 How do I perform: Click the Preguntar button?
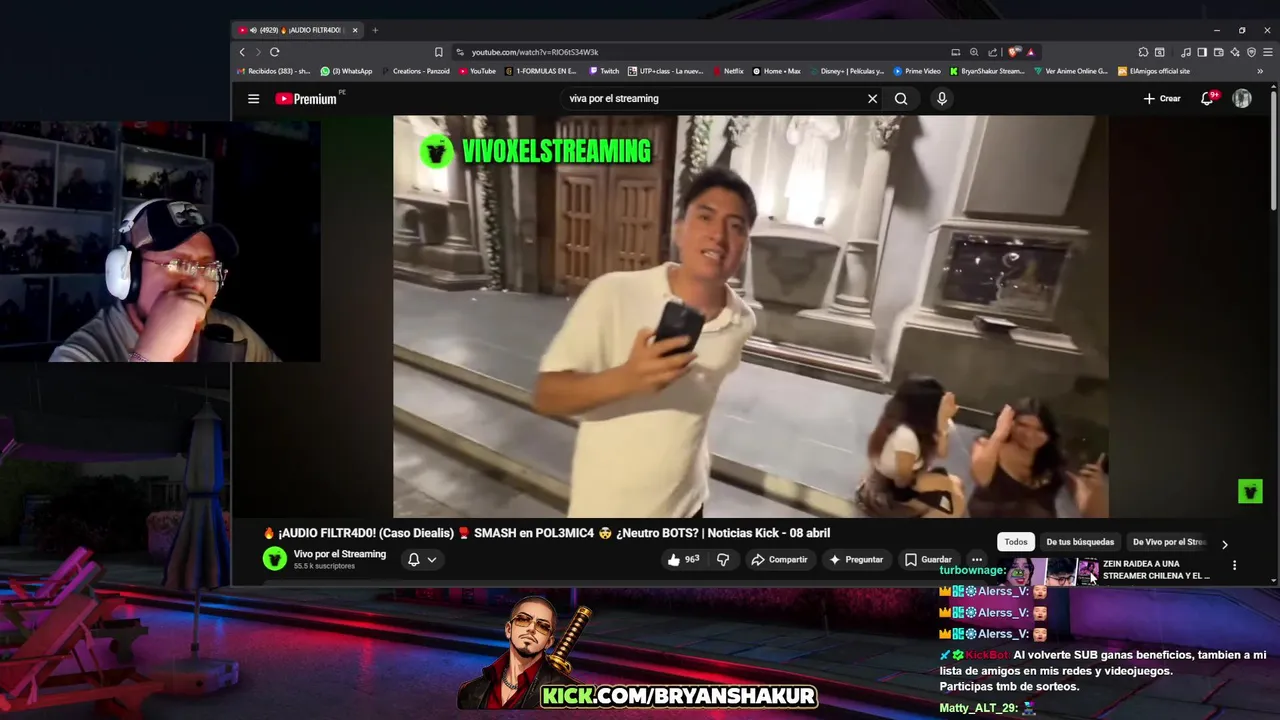(856, 560)
